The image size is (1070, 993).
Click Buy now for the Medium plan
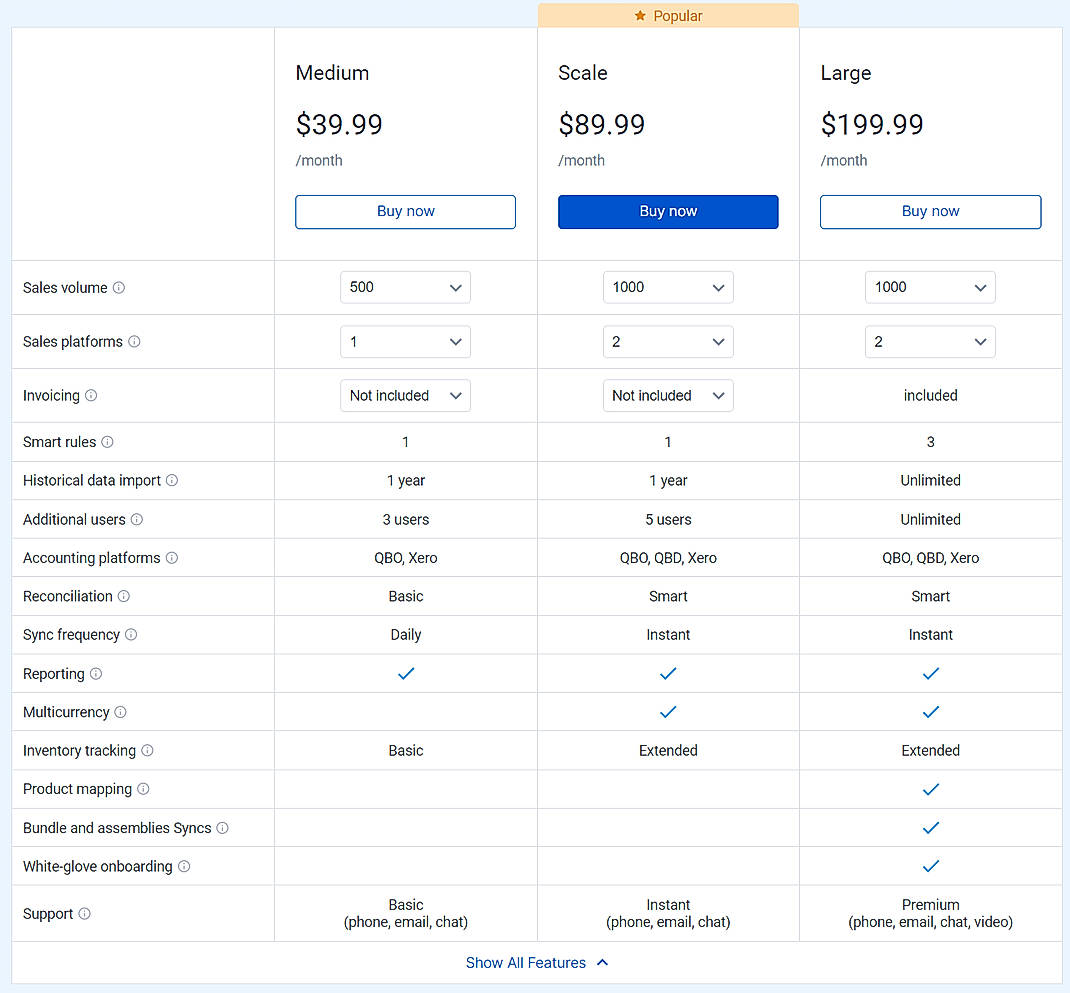[x=405, y=212]
